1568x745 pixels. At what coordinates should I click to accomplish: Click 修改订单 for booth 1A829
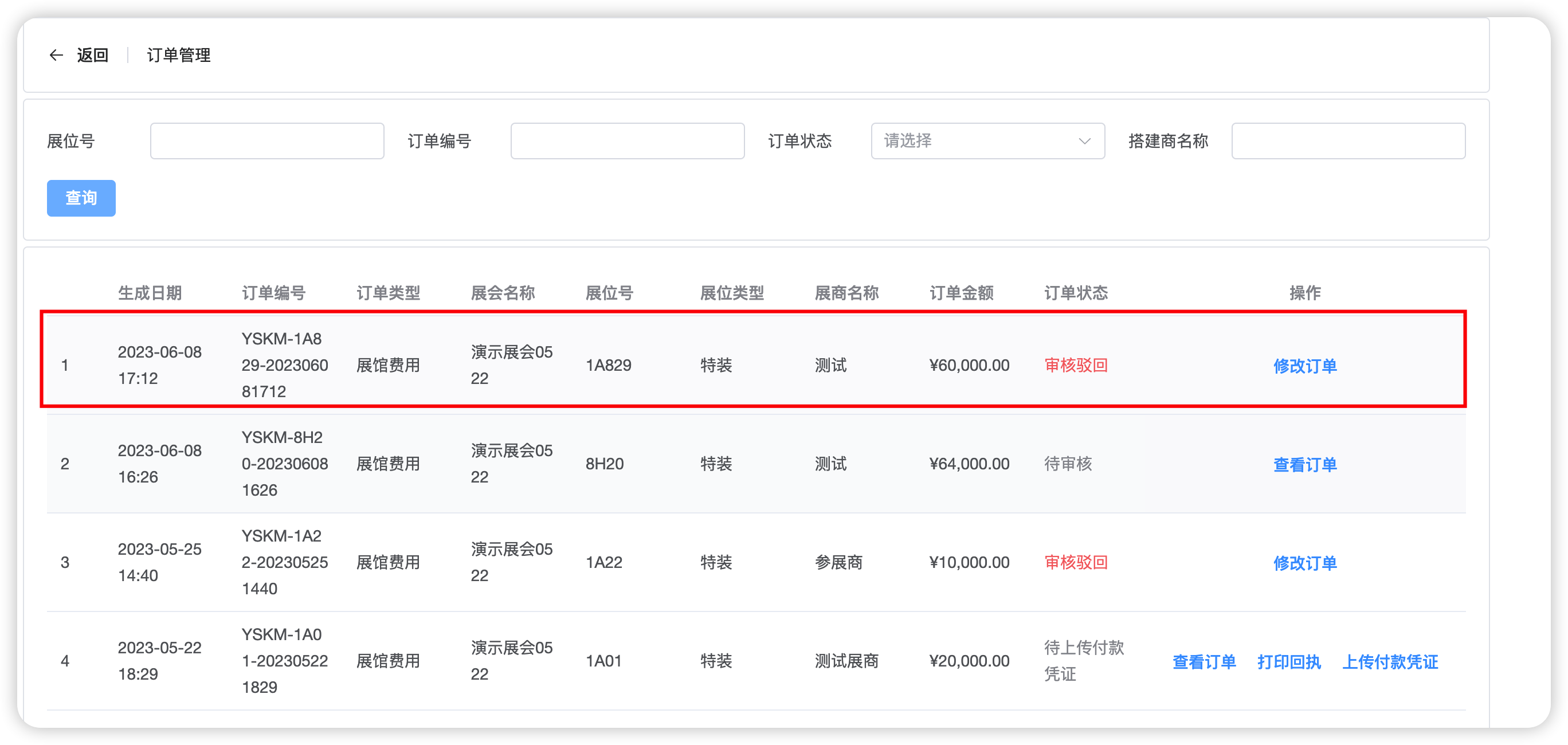pos(1305,366)
